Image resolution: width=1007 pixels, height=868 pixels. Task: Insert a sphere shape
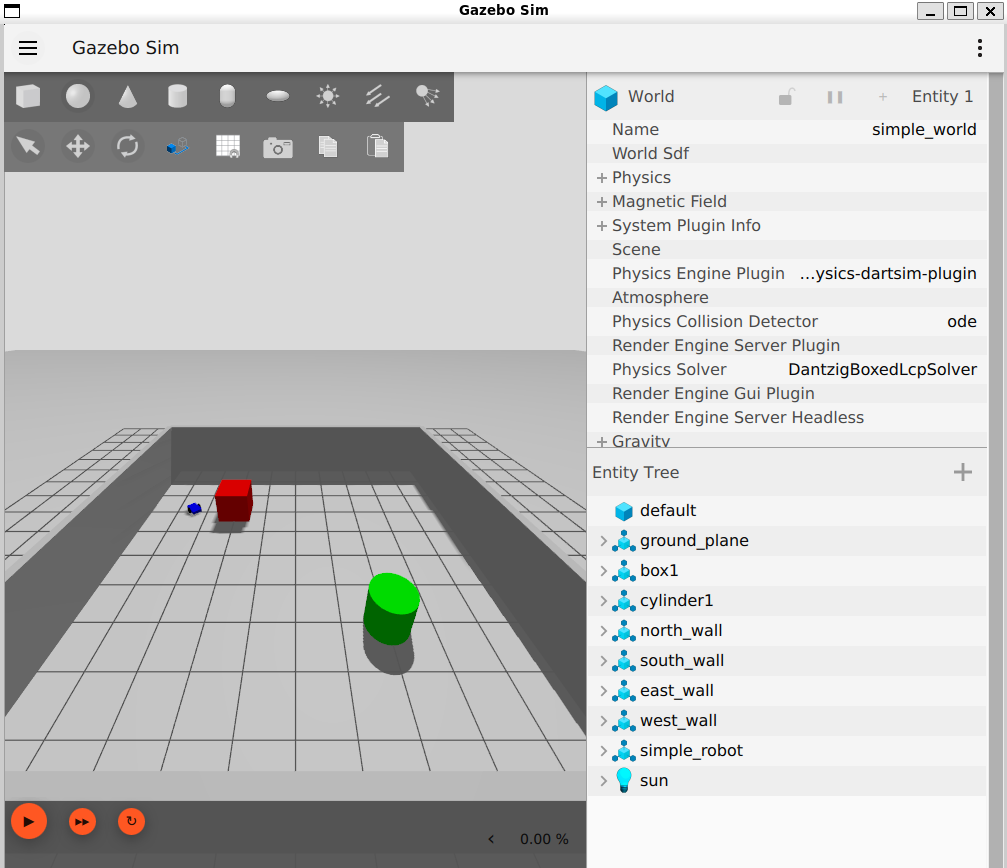[78, 96]
